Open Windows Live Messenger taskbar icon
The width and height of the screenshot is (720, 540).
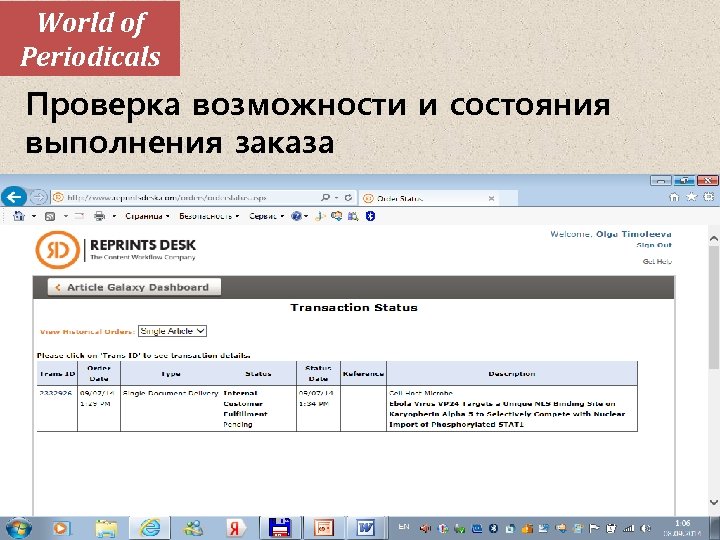194,528
